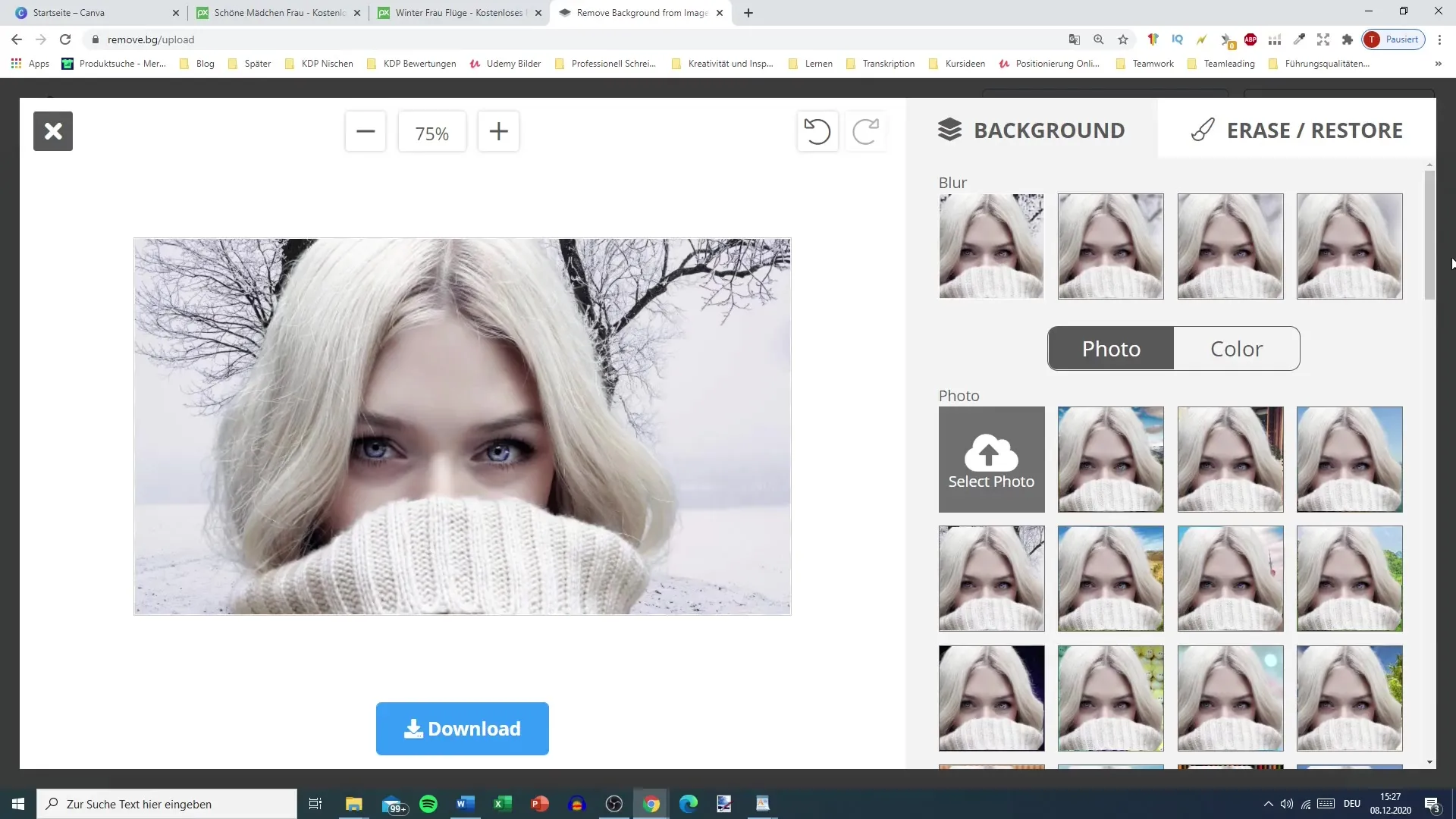Show hidden system tray icons
Viewport: 1456px width, 819px height.
point(1268,804)
